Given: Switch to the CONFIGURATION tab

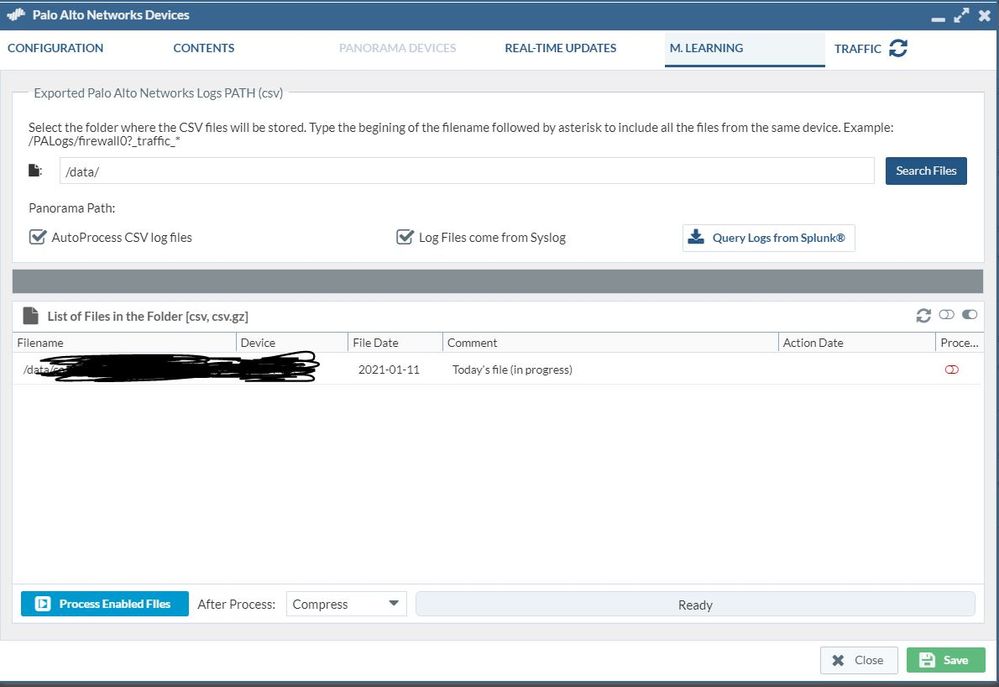Looking at the screenshot, I should click(x=55, y=48).
